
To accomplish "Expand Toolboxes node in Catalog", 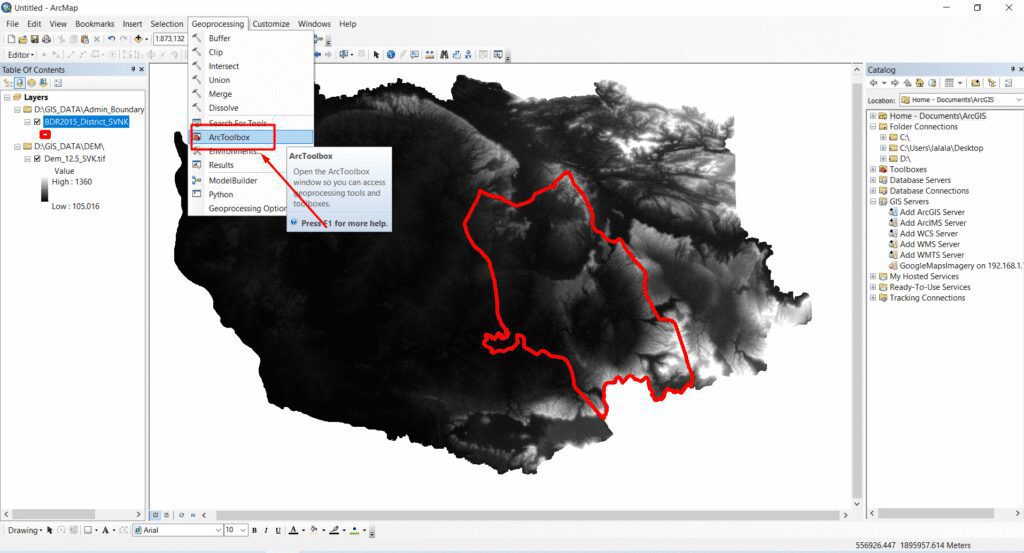I will click(873, 170).
